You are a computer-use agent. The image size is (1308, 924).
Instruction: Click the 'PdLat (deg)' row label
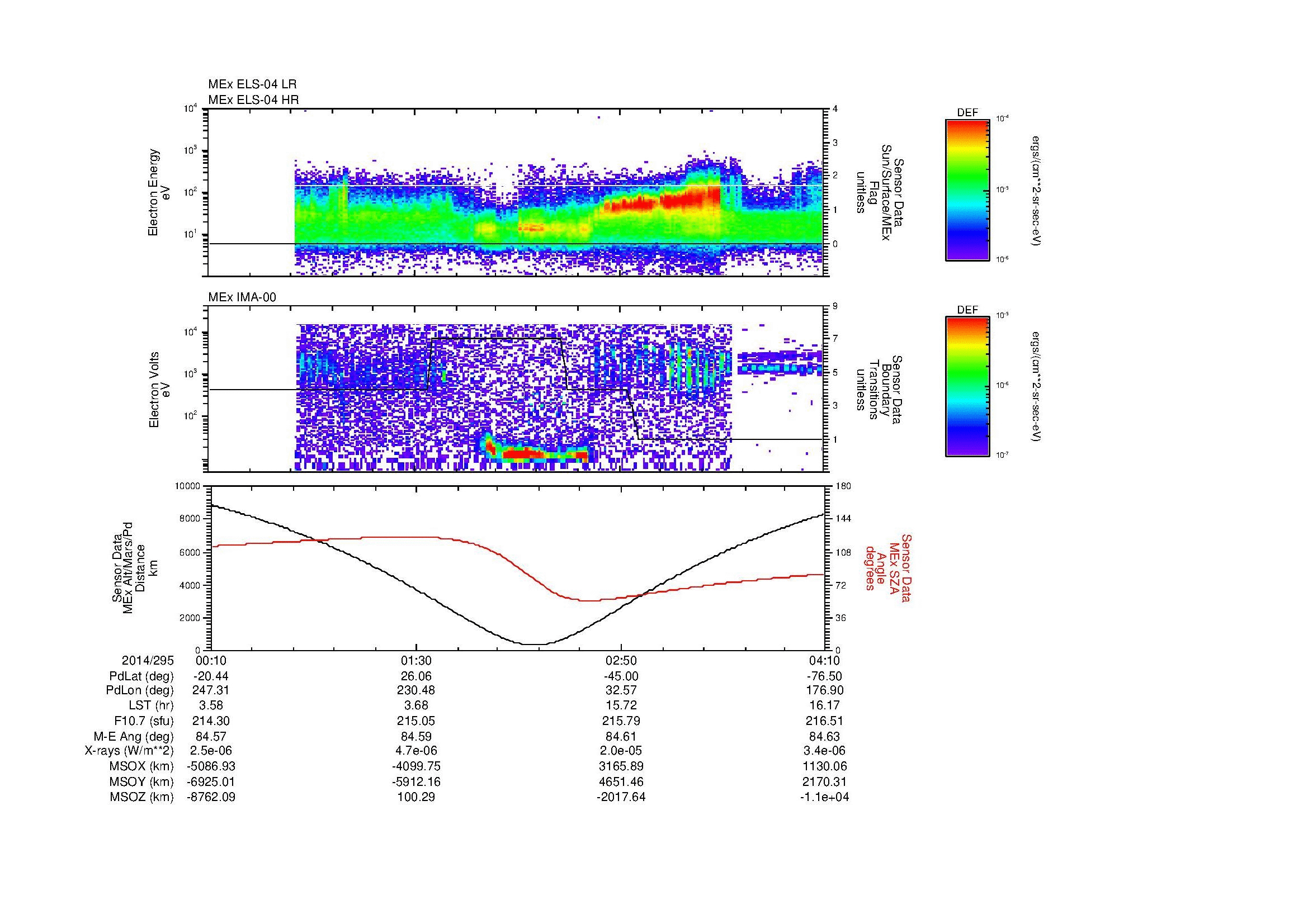(141, 676)
